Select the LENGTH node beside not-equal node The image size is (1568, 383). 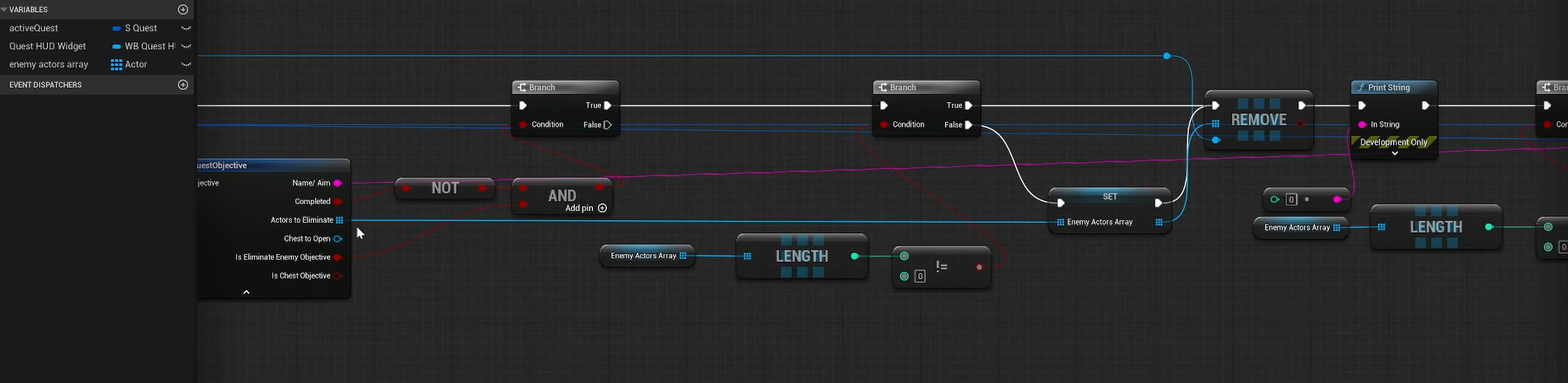pyautogui.click(x=802, y=256)
